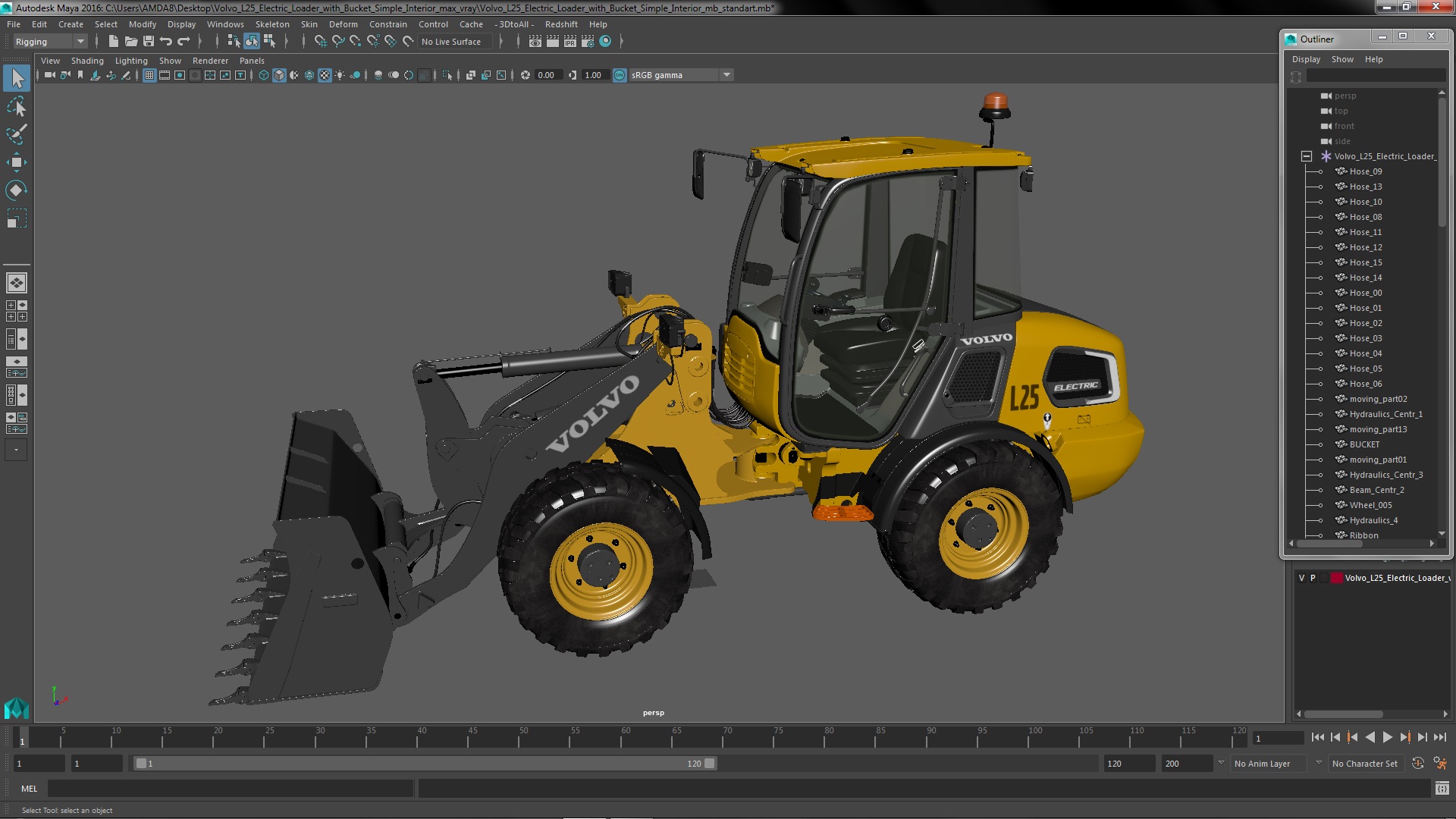The height and width of the screenshot is (819, 1456).
Task: Toggle textured display in viewport
Action: (x=325, y=75)
